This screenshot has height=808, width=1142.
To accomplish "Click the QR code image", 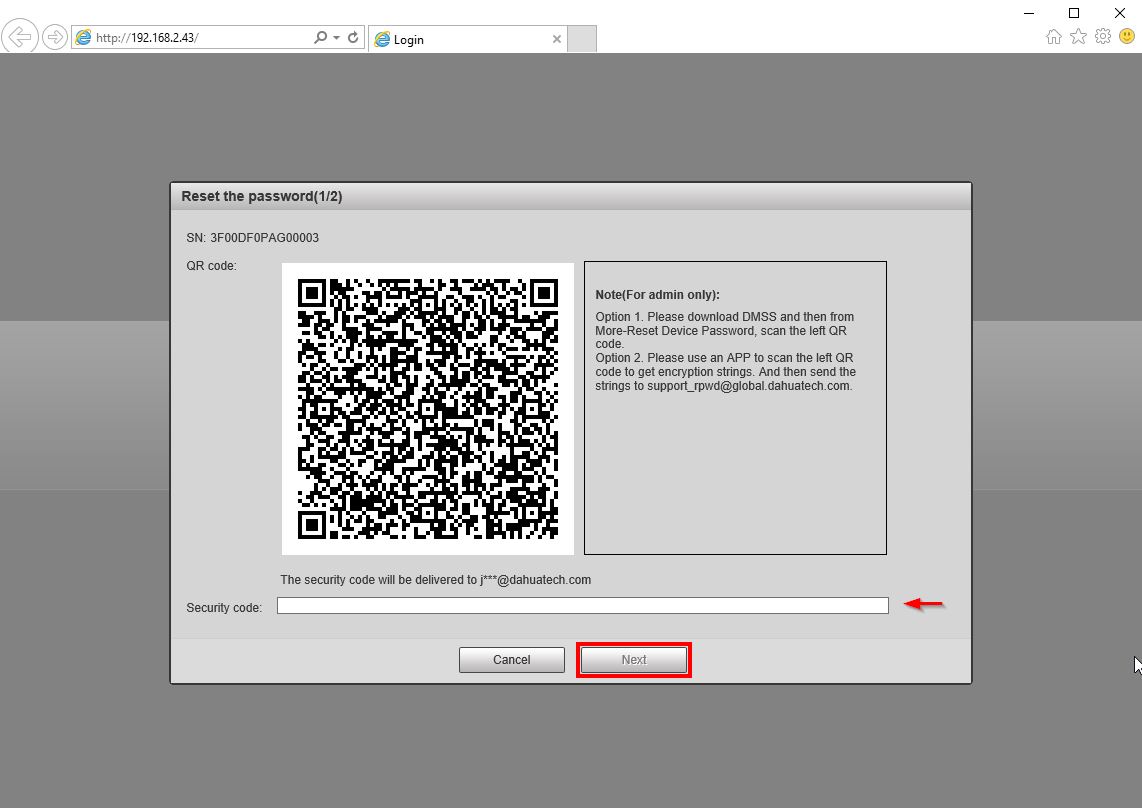I will tap(427, 408).
